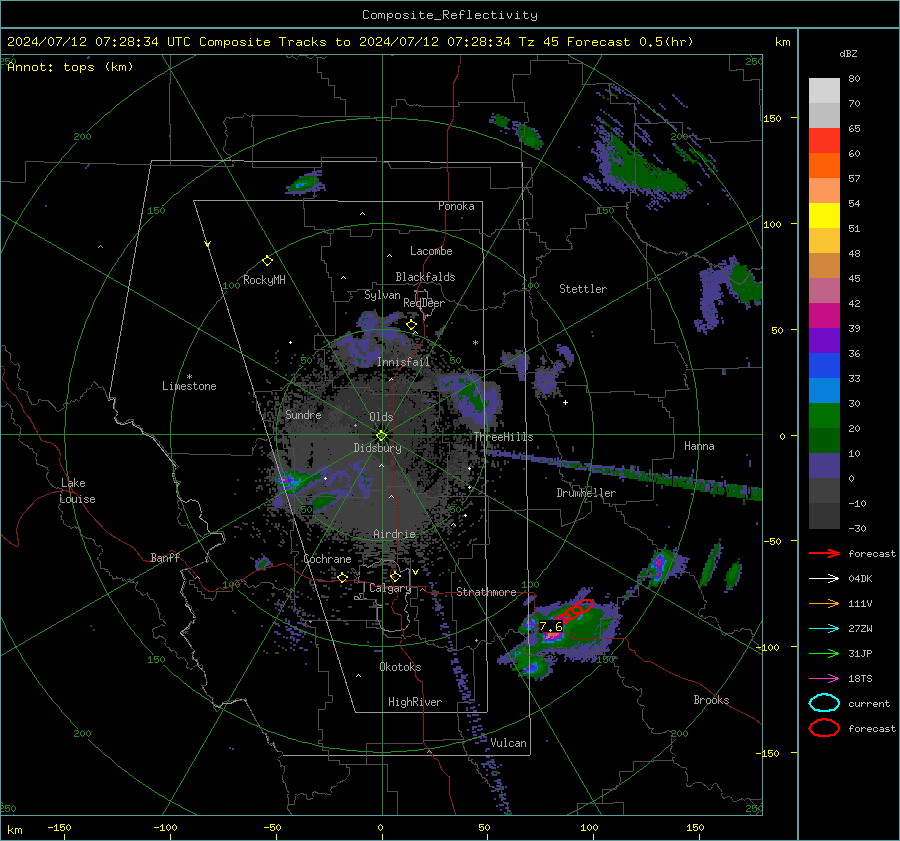The width and height of the screenshot is (900, 841).
Task: Click the dBZ legend heading
Action: point(848,54)
